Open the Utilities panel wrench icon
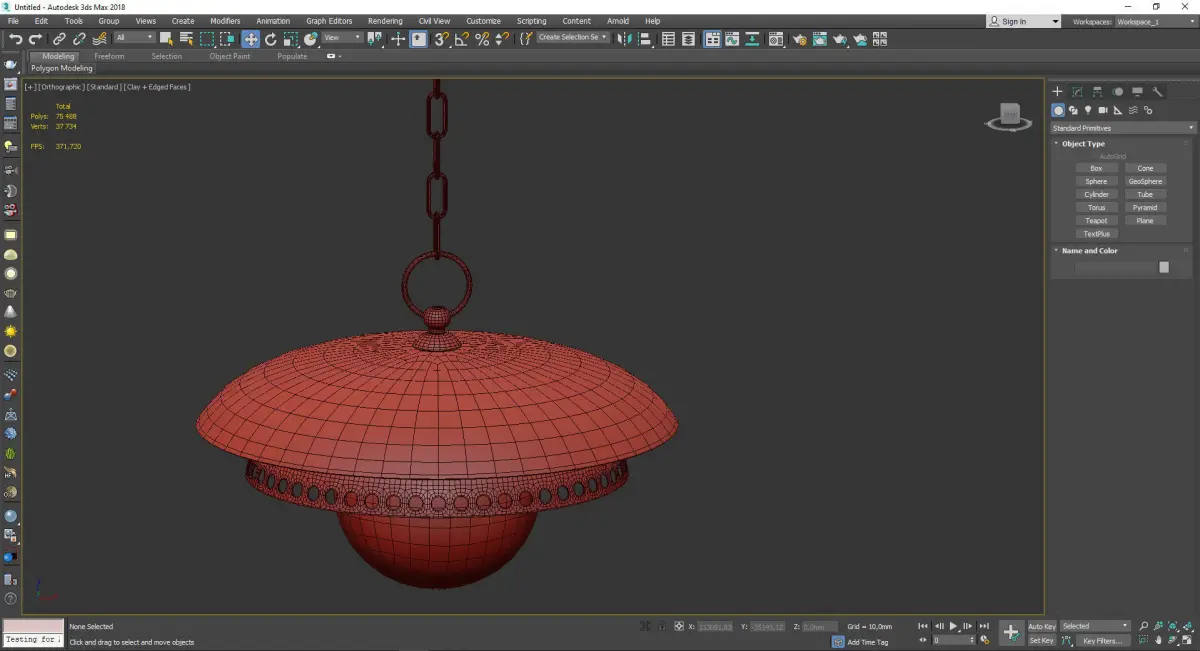This screenshot has width=1200, height=651. tap(1158, 91)
